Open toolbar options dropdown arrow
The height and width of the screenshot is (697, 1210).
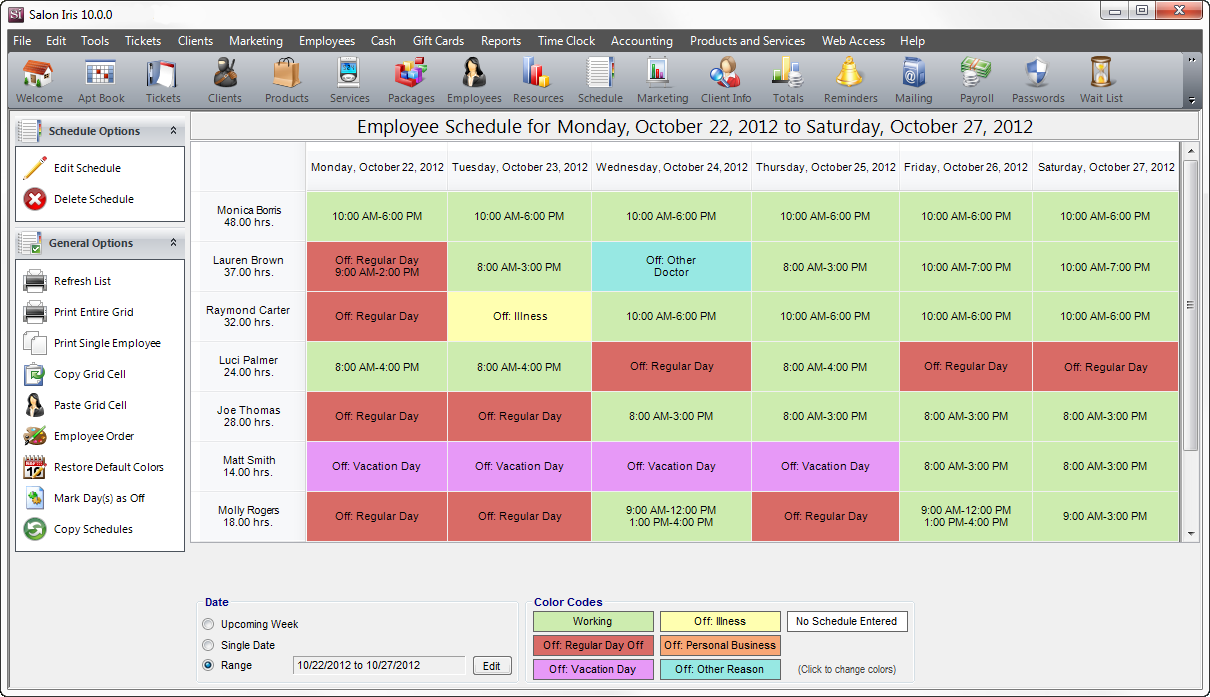(x=1191, y=100)
